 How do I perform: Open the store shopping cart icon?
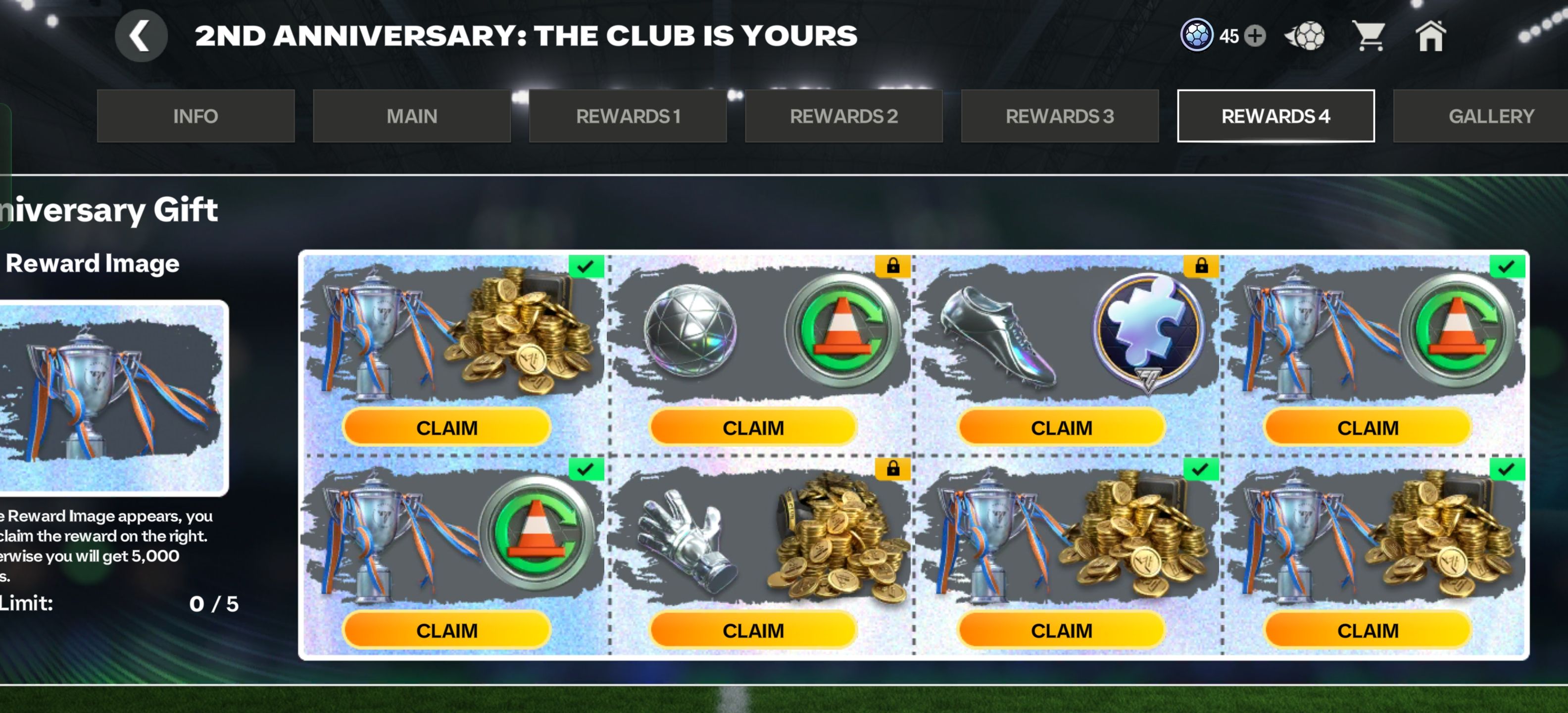(1369, 36)
